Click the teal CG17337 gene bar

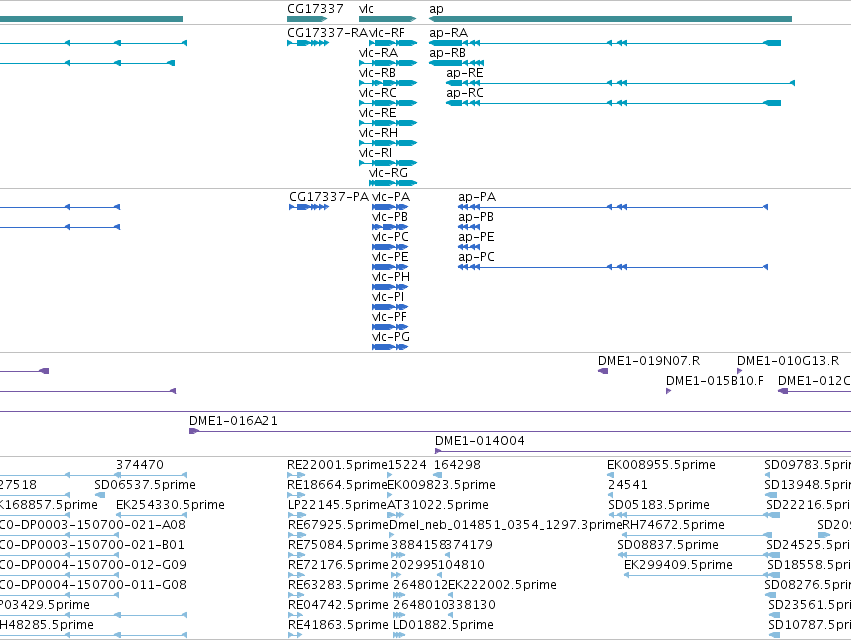(x=307, y=19)
